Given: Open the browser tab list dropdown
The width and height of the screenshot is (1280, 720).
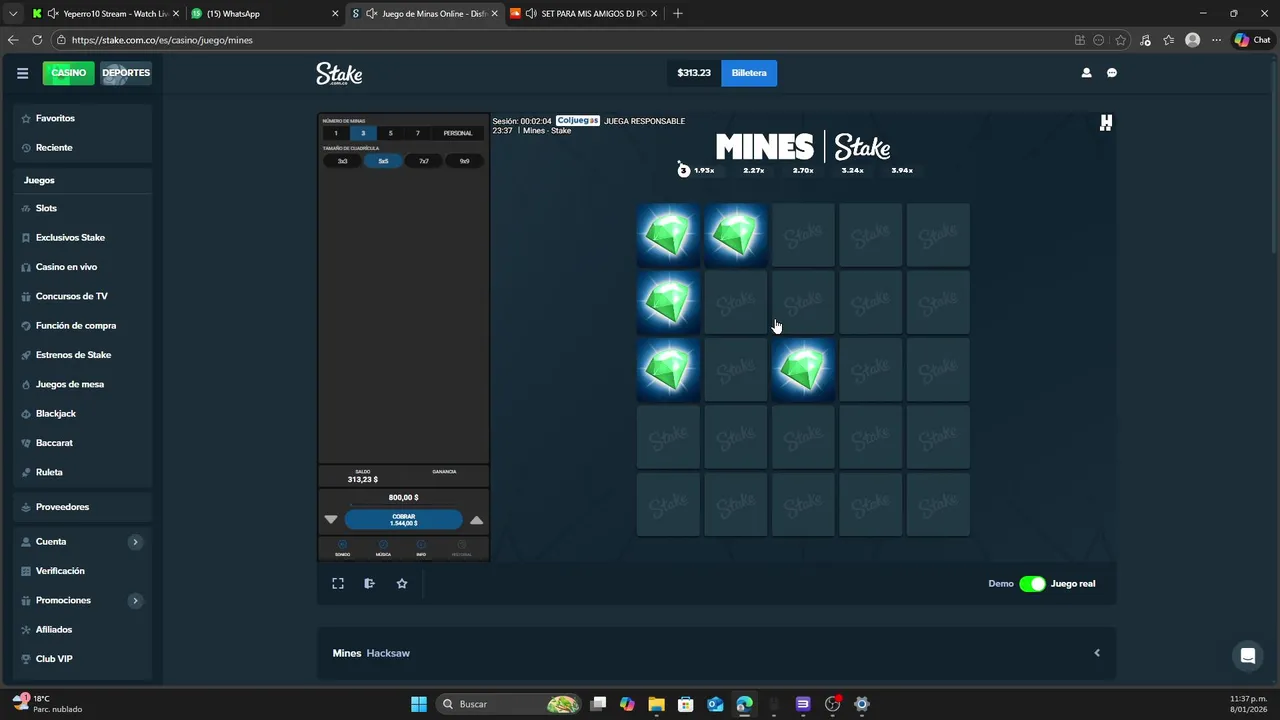Looking at the screenshot, I should point(13,14).
